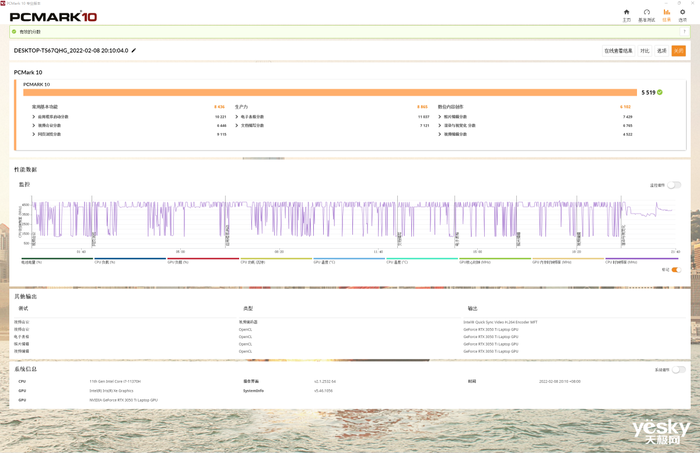Click the Digital Content Creation orange score value

click(625, 107)
